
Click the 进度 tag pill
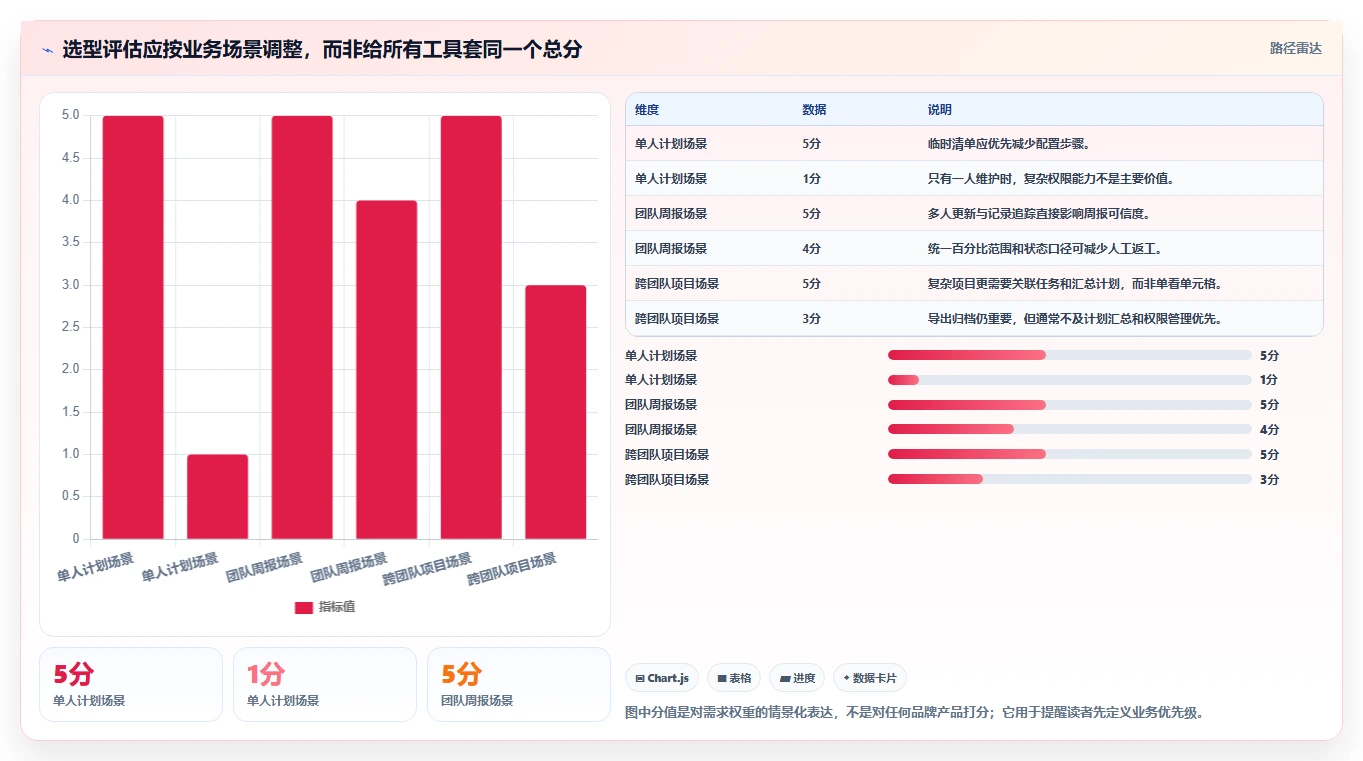797,678
